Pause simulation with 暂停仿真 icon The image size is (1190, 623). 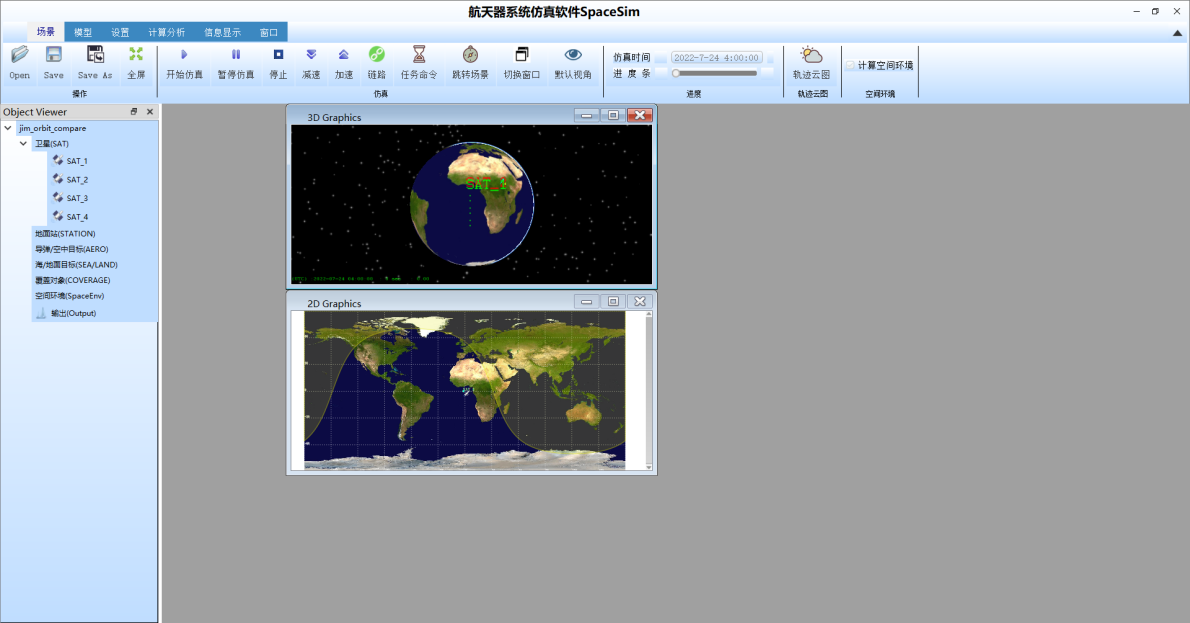235,55
